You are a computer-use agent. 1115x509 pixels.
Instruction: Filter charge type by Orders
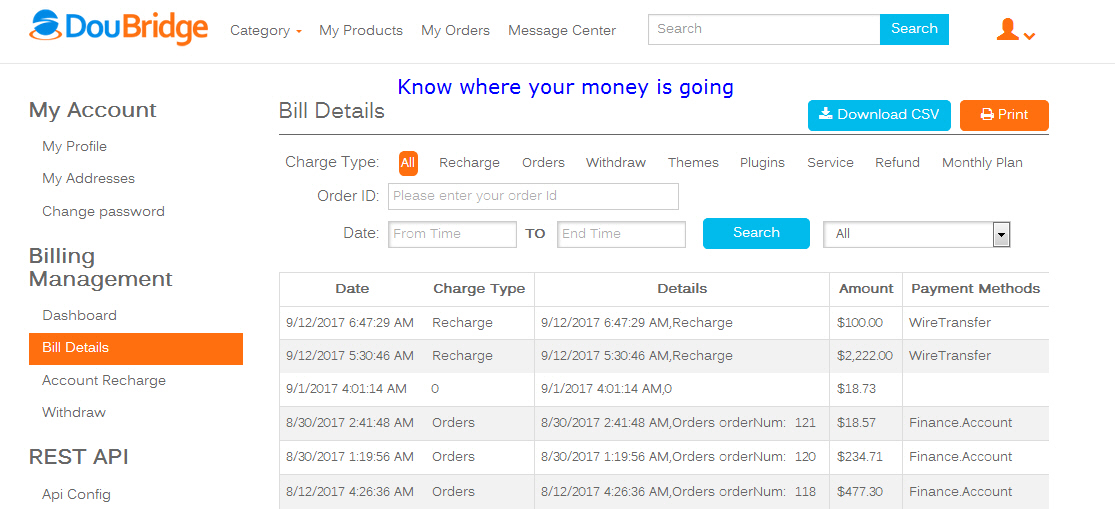pos(543,163)
